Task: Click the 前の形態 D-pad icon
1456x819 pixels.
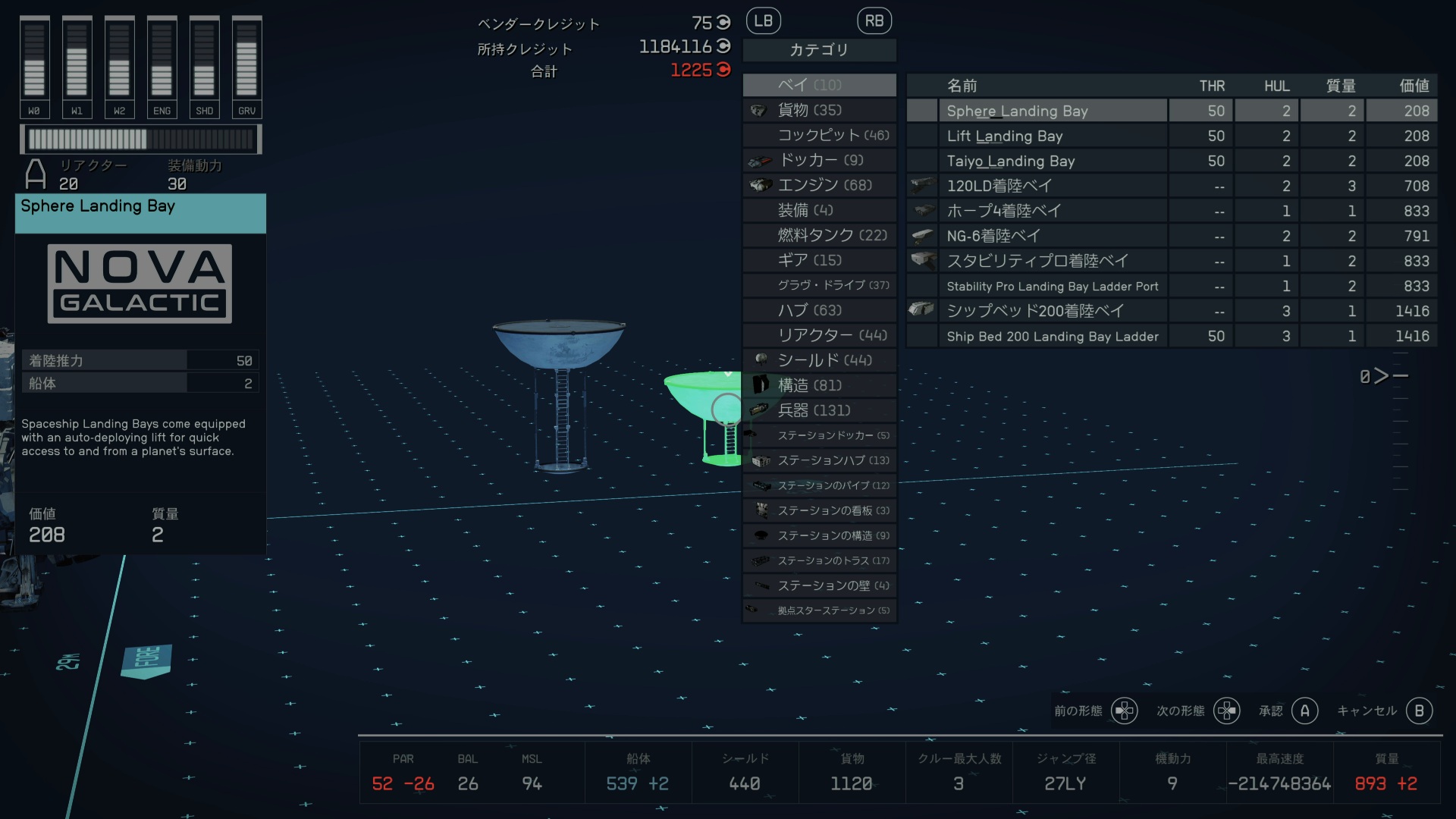Action: click(1124, 711)
